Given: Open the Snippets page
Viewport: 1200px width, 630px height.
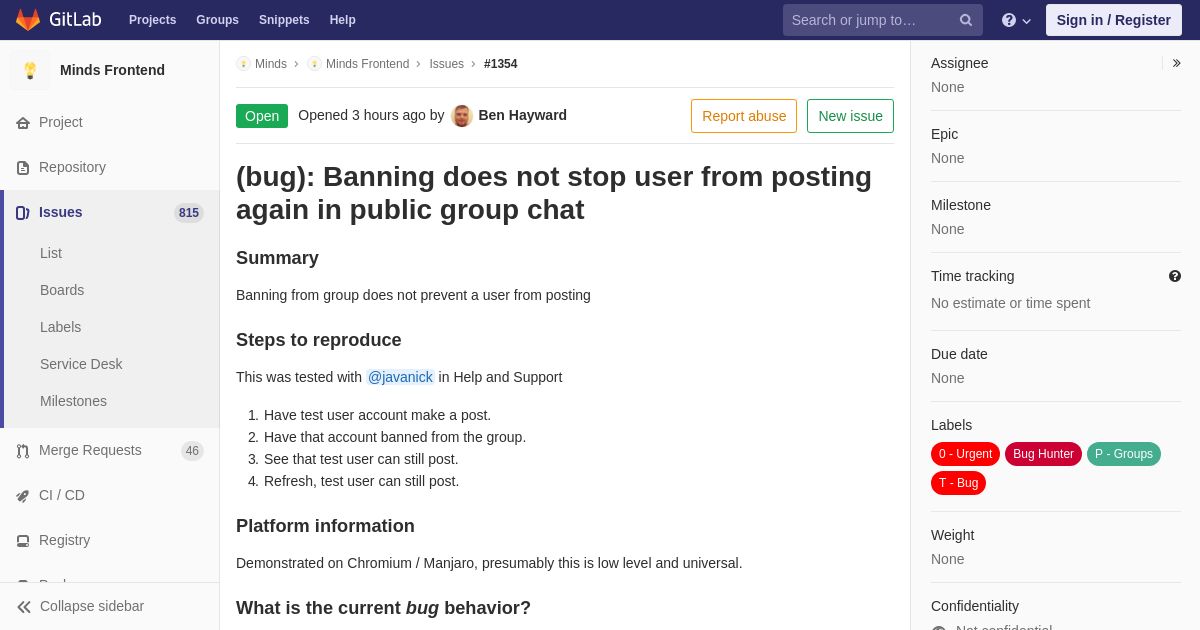Looking at the screenshot, I should click(284, 20).
